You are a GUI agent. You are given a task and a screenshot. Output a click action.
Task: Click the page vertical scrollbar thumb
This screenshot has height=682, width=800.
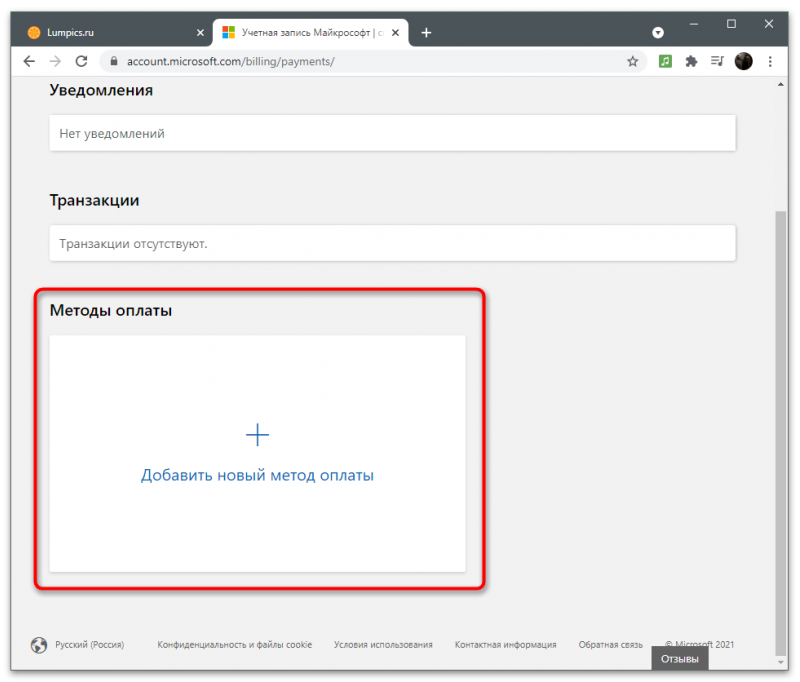[780, 433]
